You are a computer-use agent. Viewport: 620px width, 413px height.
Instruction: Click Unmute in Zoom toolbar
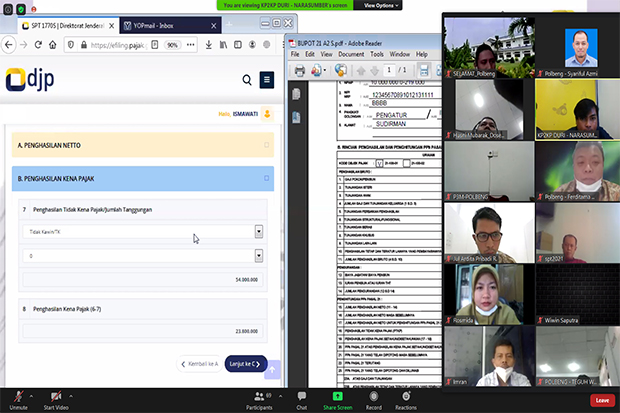[x=19, y=400]
